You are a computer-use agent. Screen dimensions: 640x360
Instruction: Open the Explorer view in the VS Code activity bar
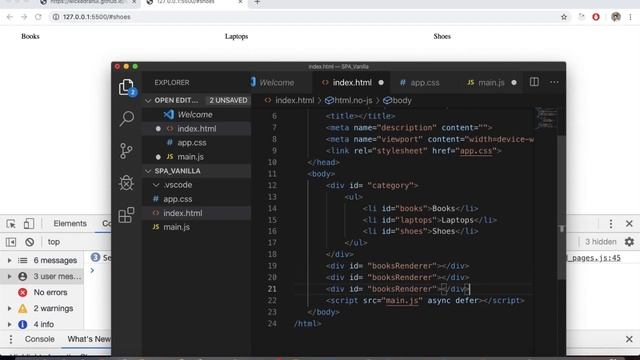coord(127,87)
